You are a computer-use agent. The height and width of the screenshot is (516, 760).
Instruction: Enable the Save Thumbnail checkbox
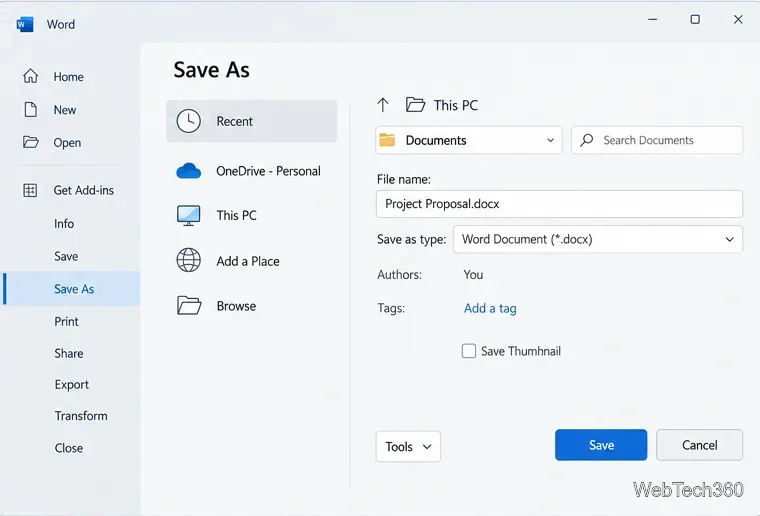(469, 351)
